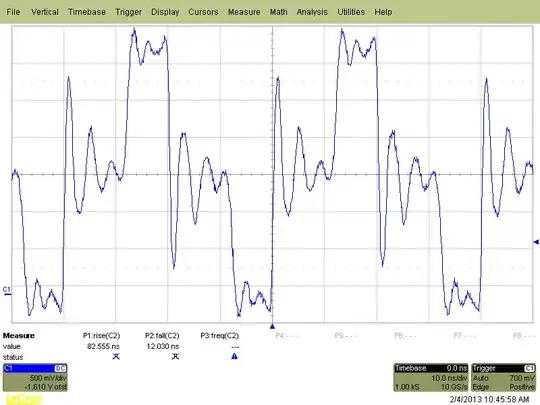This screenshot has width=540, height=405.
Task: Select empty P7 measurement slot
Action: [x=465, y=335]
